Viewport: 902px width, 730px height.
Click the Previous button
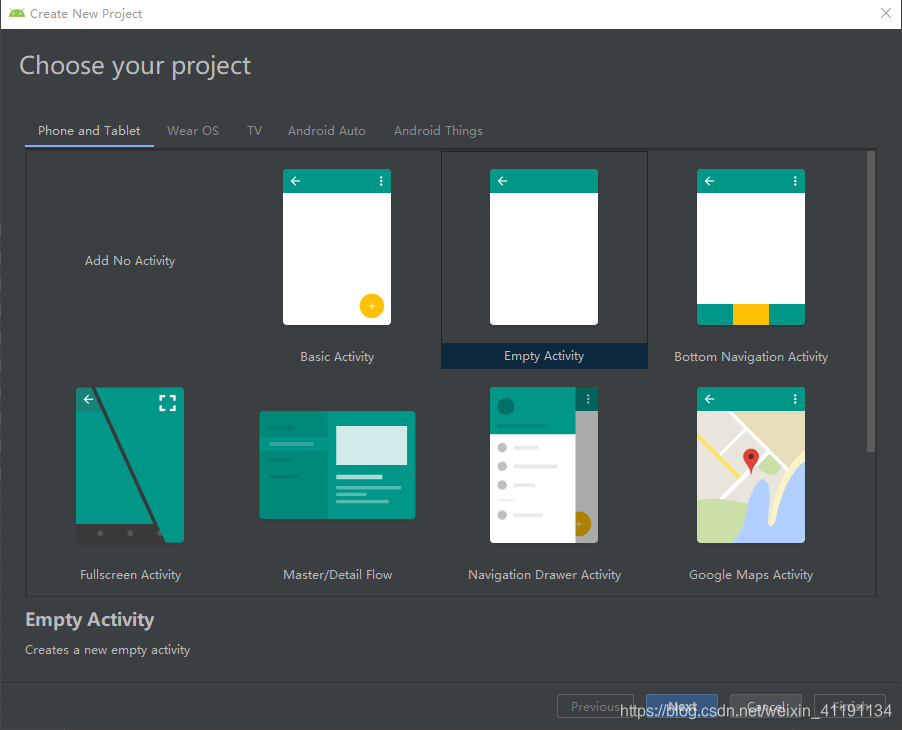click(595, 706)
